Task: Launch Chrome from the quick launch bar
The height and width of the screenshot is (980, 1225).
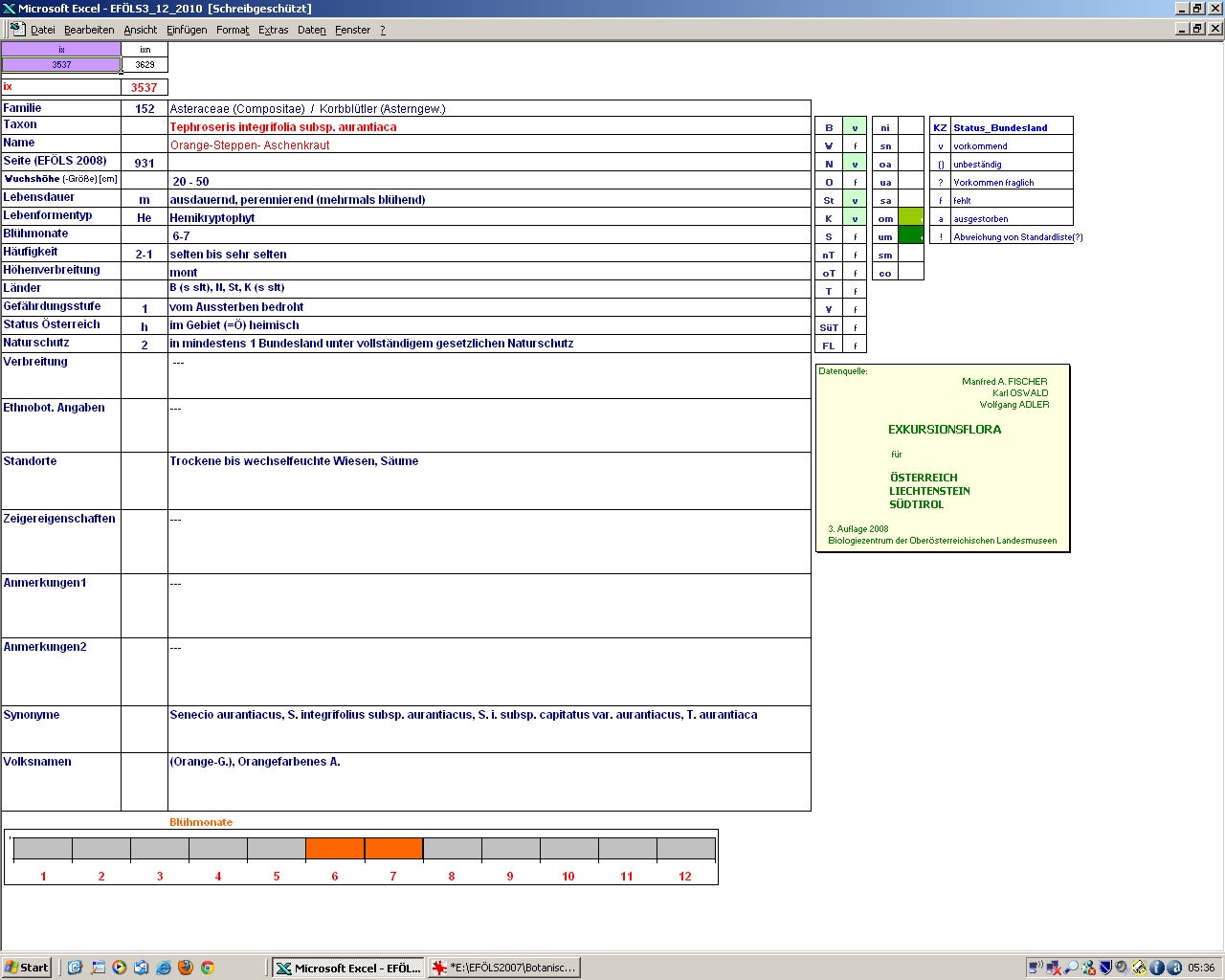Action: point(207,968)
